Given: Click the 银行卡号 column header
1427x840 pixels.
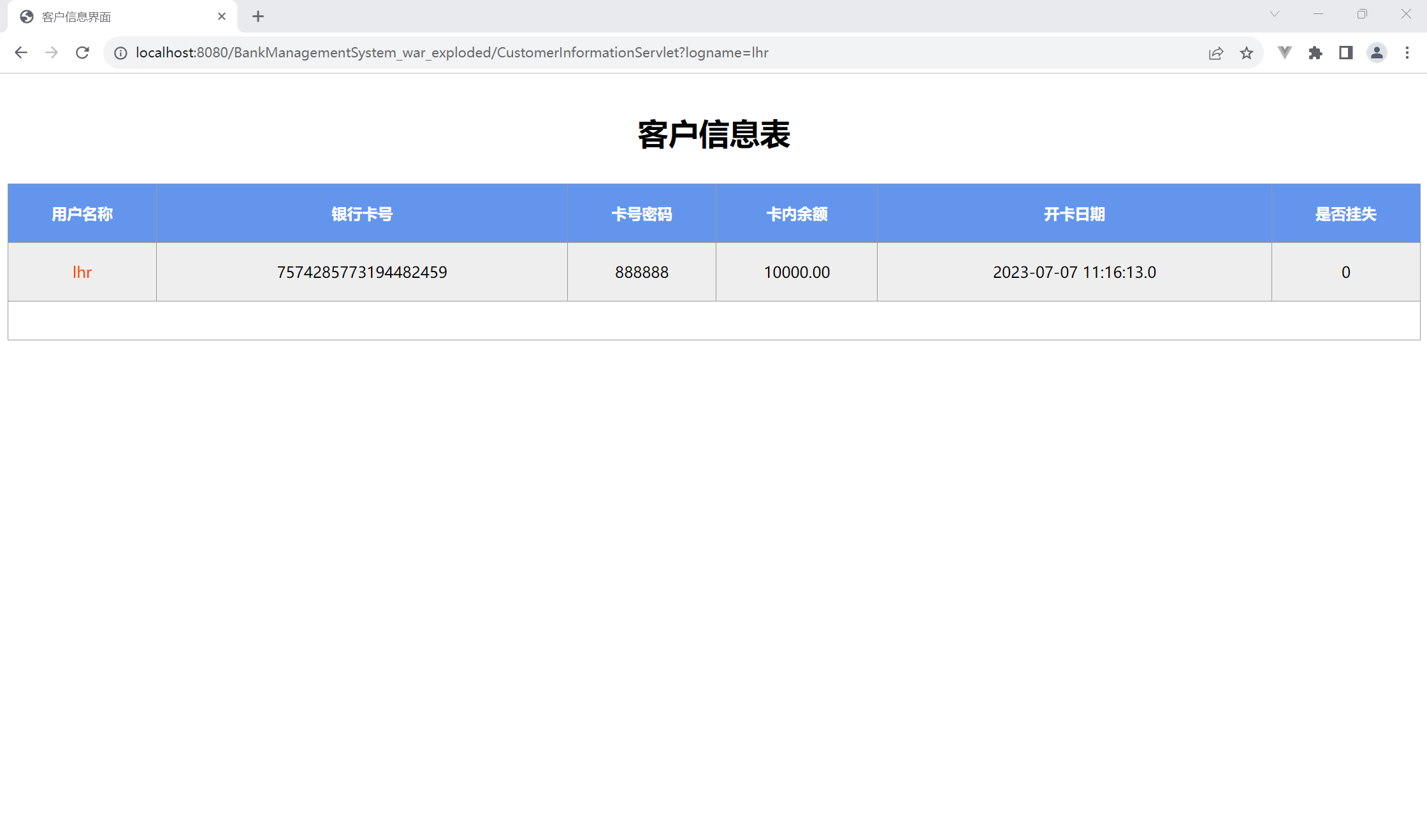Looking at the screenshot, I should tap(361, 214).
